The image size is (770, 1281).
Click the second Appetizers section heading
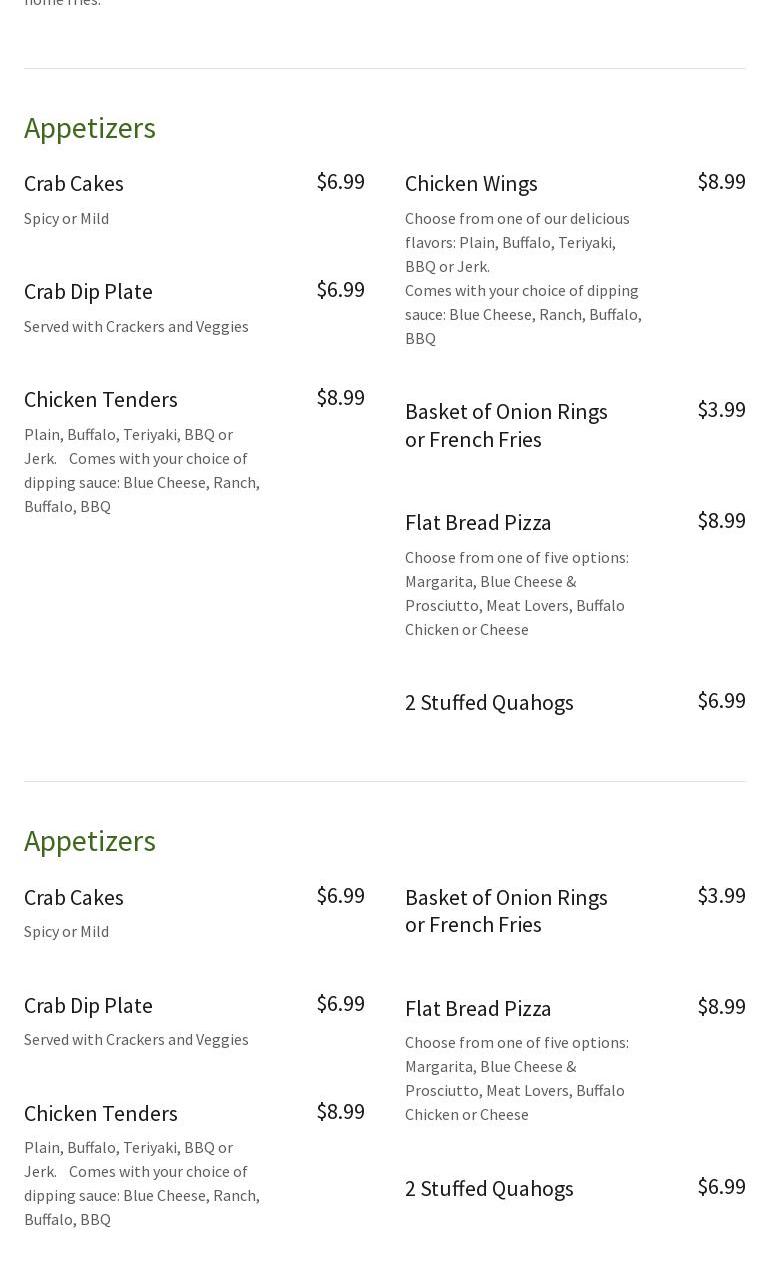tap(90, 841)
